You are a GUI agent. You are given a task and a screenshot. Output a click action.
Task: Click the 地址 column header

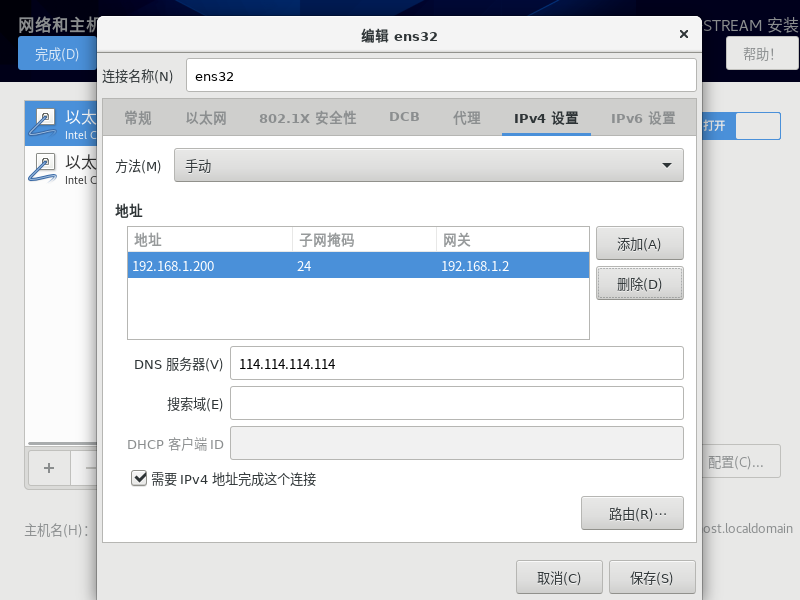point(210,240)
